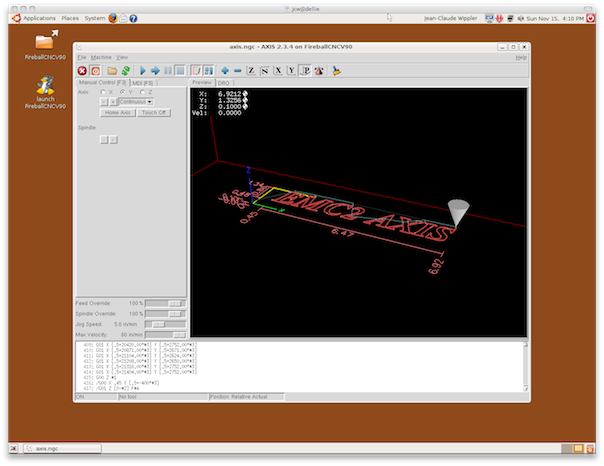Click the volume icon in system tray
The image size is (604, 466).
pos(520,18)
